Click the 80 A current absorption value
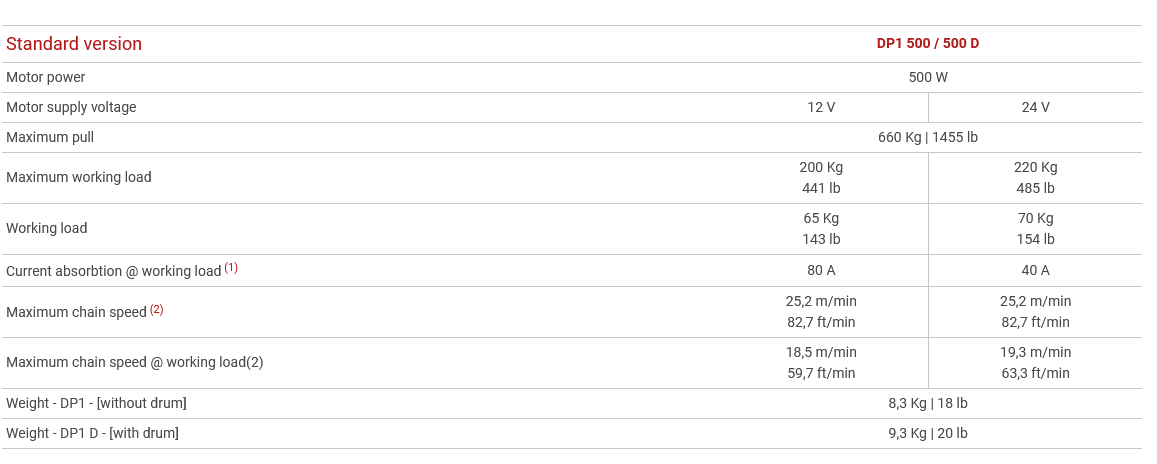This screenshot has height=464, width=1157. [821, 270]
